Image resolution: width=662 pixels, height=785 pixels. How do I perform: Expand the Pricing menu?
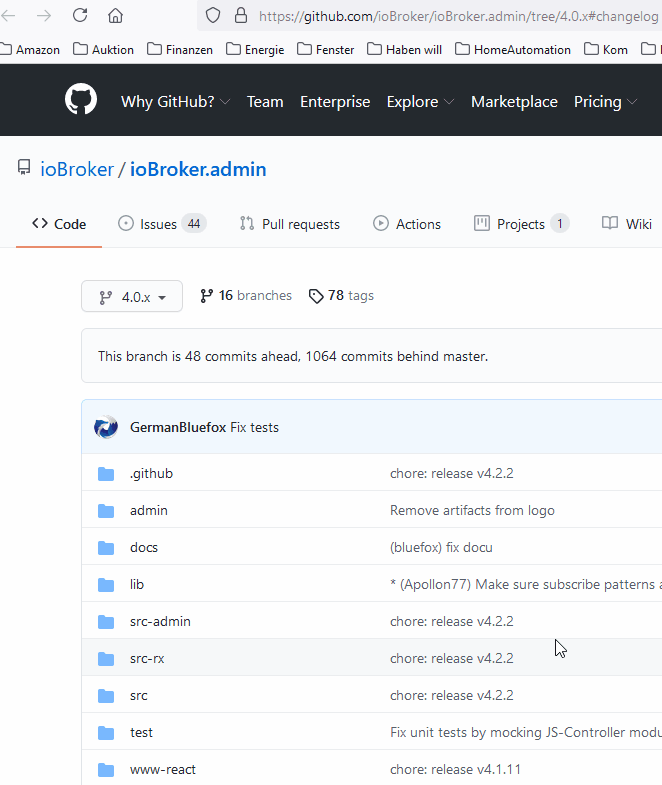click(605, 102)
